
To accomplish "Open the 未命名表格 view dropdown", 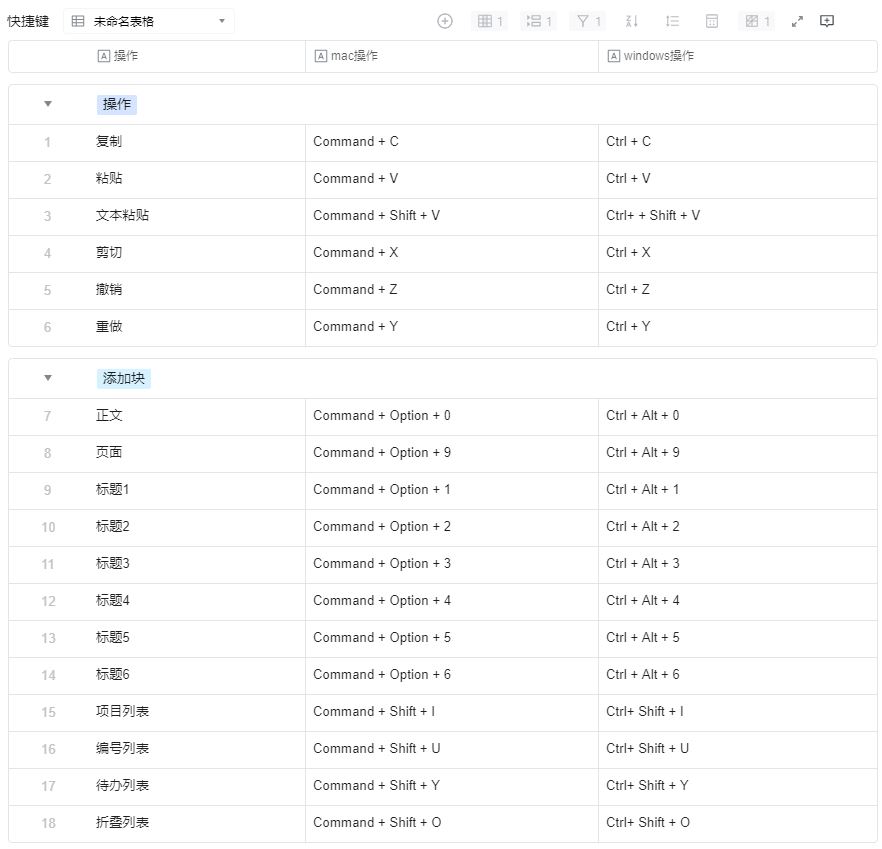I will (x=149, y=21).
